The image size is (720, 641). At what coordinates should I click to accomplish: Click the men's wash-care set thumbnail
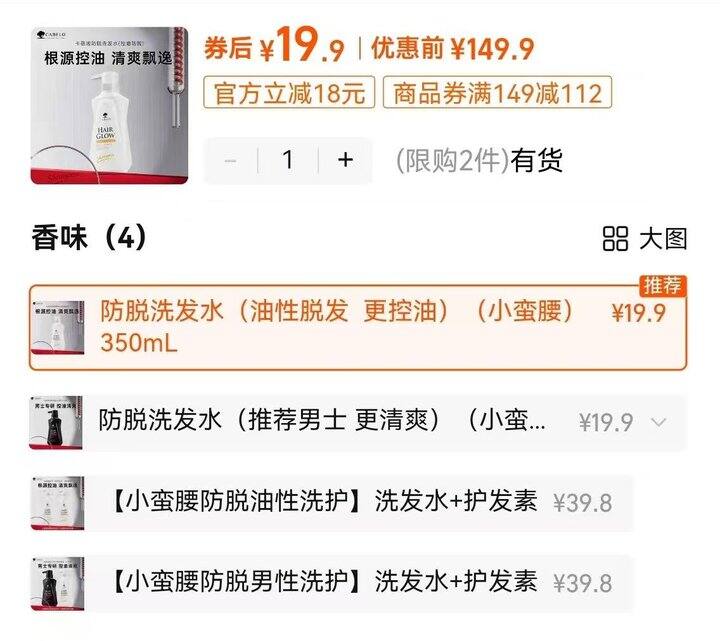tap(57, 583)
